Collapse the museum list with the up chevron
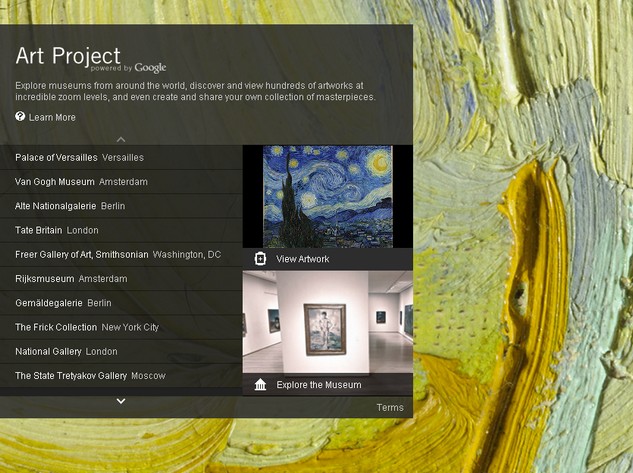This screenshot has height=473, width=633. pos(121,140)
